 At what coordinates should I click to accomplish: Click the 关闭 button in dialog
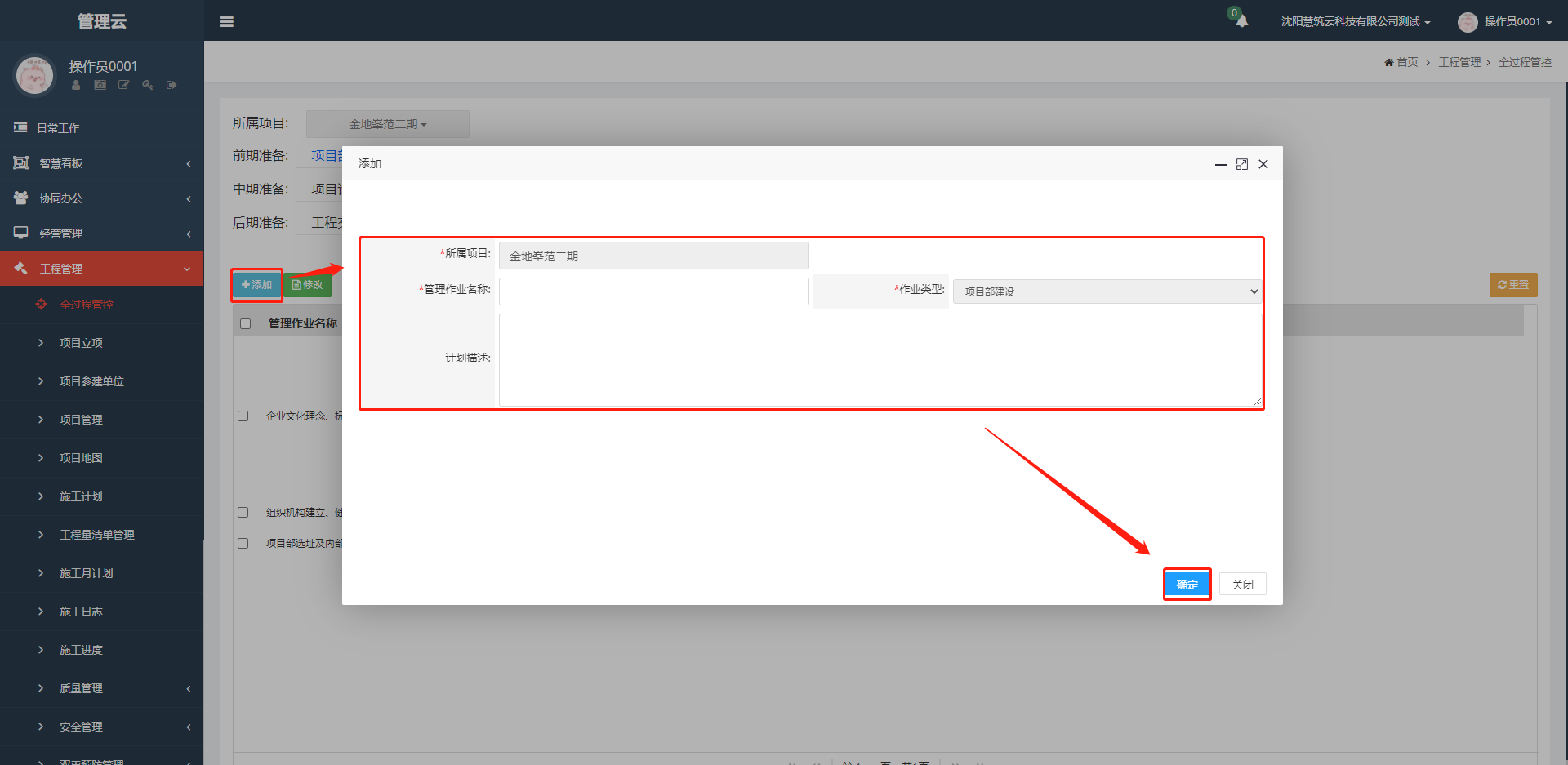pyautogui.click(x=1242, y=585)
